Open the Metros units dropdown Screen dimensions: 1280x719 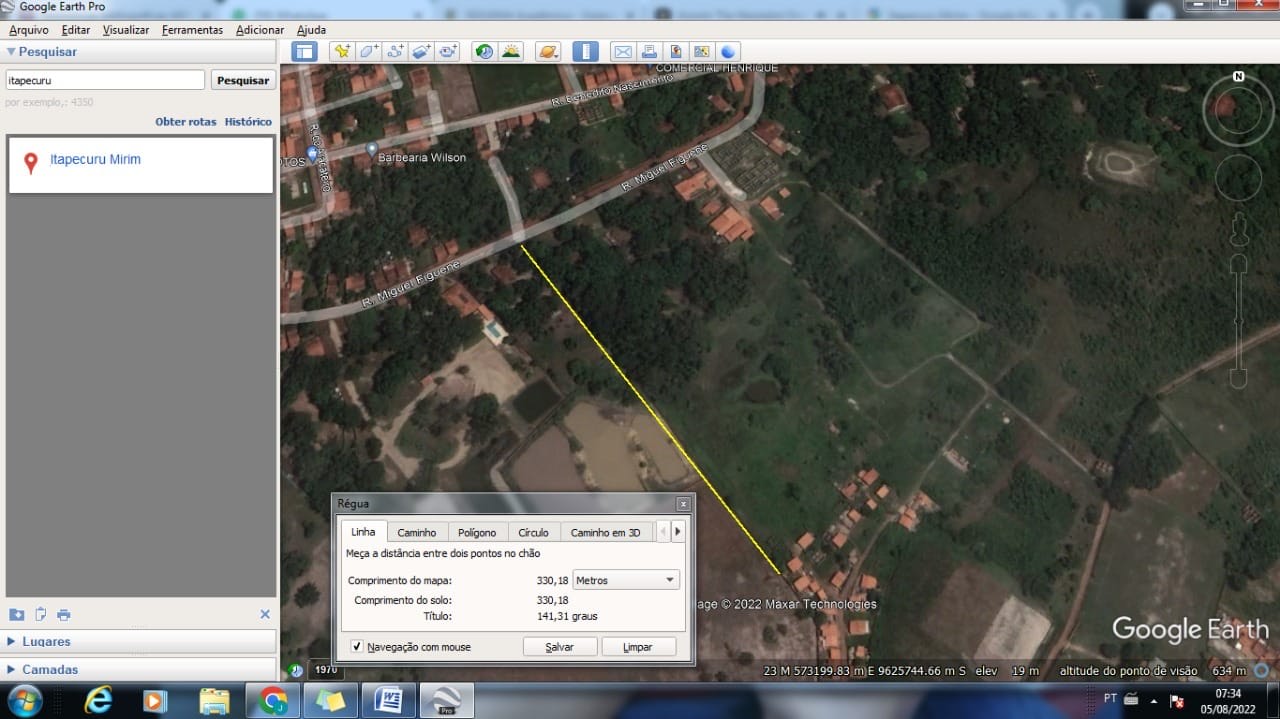[x=626, y=580]
